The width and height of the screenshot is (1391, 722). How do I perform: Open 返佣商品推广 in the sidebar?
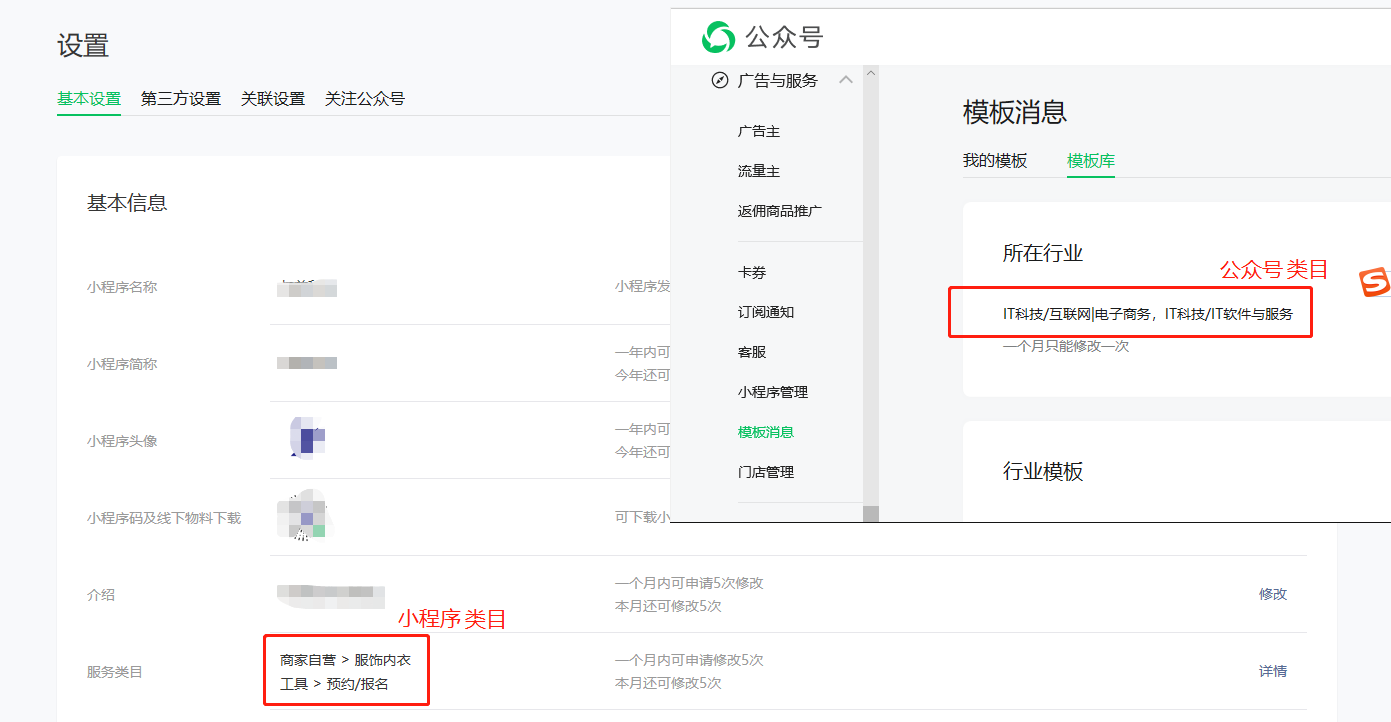tap(780, 211)
